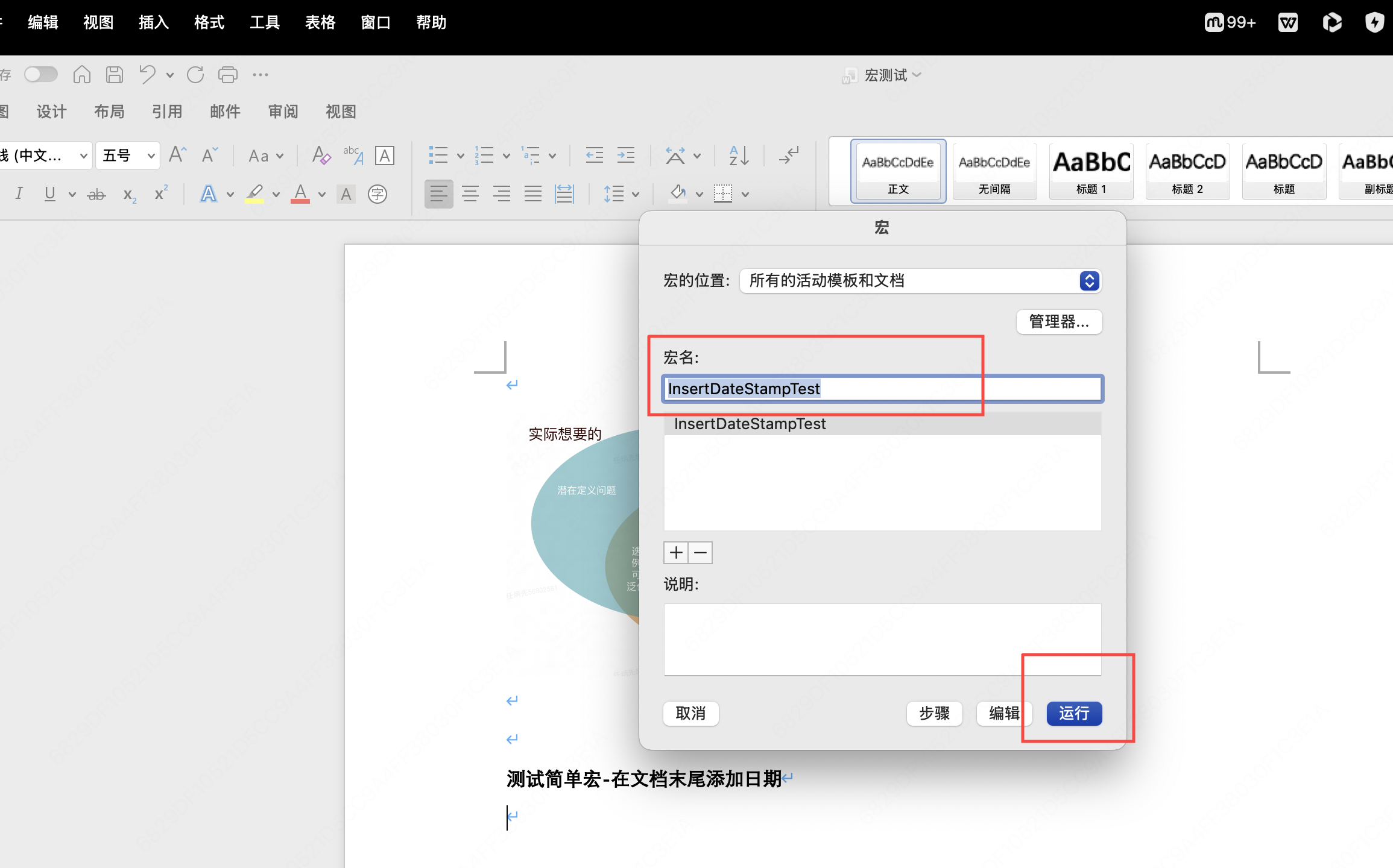Click the Increase indent icon

(x=625, y=156)
